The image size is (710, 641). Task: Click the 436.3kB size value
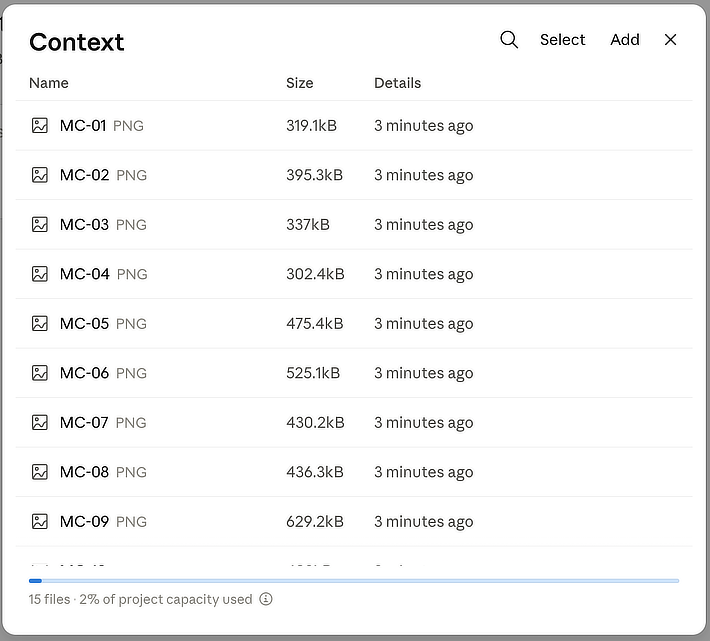click(315, 472)
